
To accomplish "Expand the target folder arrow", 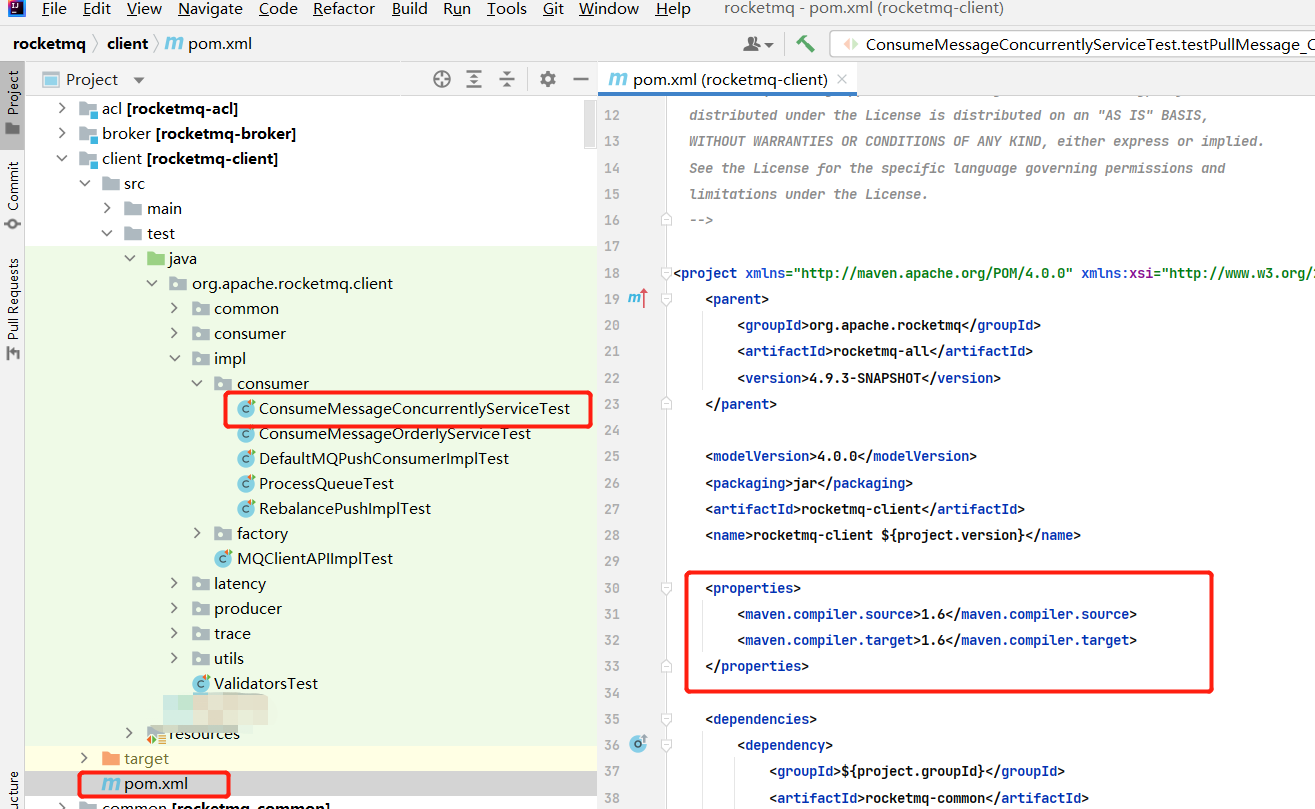I will (85, 758).
